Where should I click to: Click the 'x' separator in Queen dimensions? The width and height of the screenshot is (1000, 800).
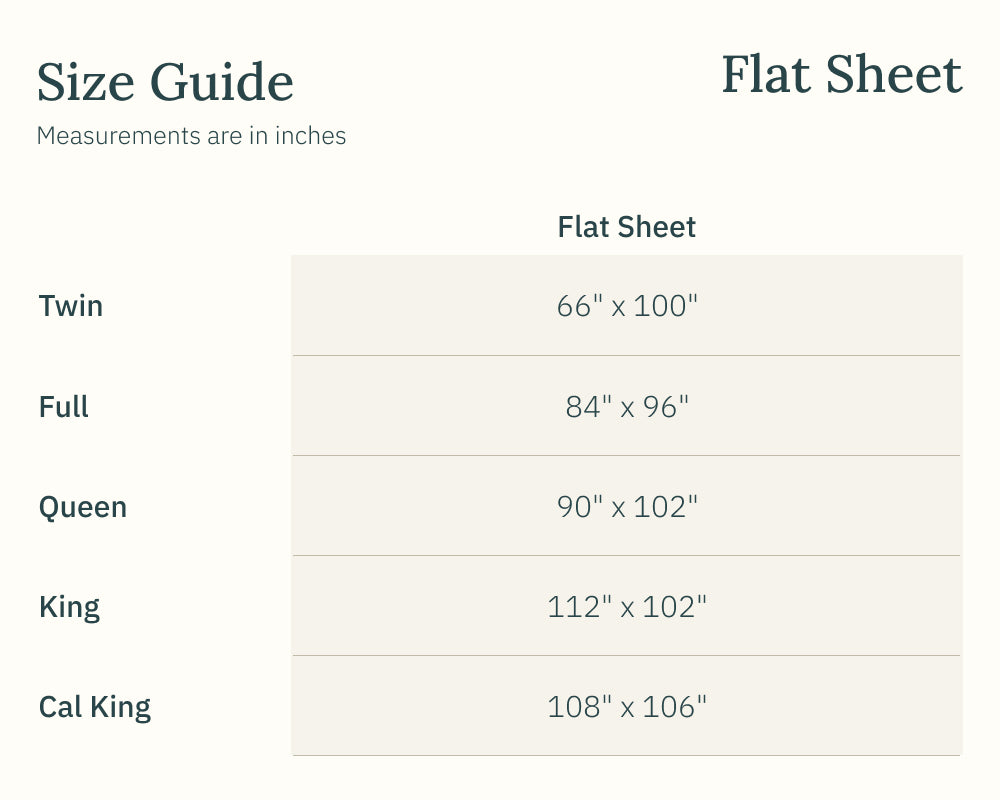619,508
